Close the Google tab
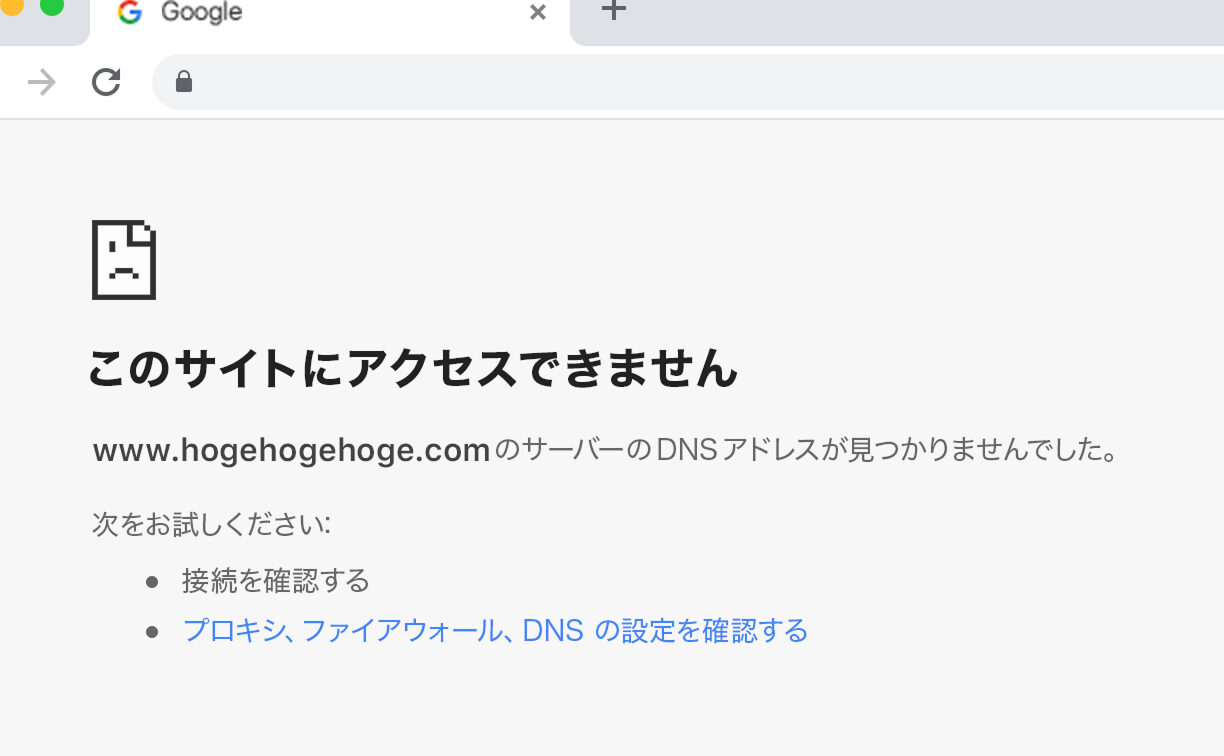Image resolution: width=1224 pixels, height=756 pixels. 538,12
